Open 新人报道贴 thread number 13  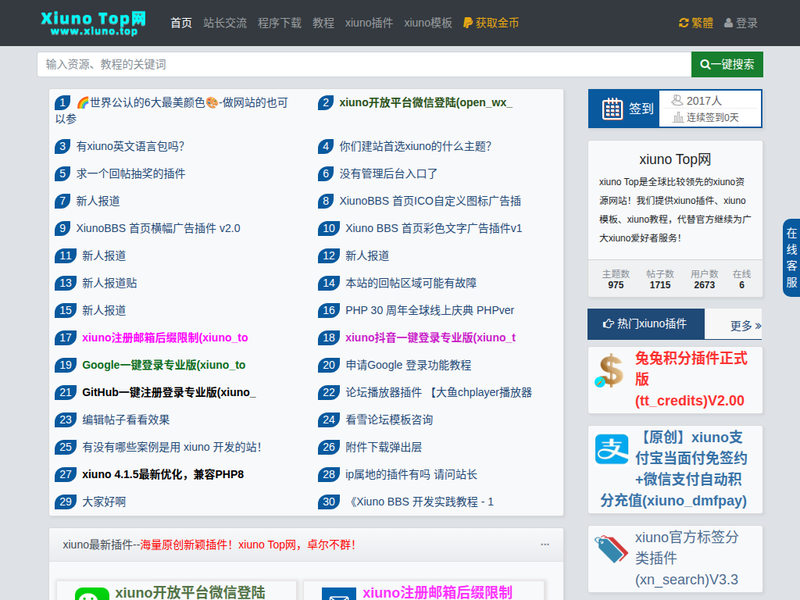[x=110, y=283]
